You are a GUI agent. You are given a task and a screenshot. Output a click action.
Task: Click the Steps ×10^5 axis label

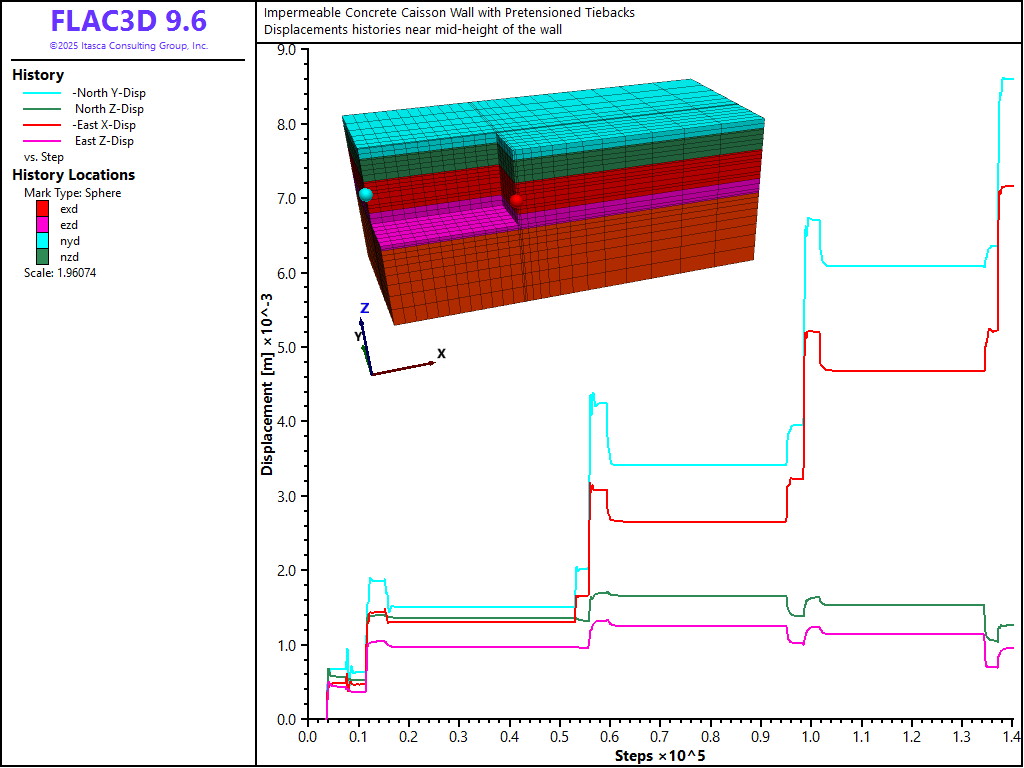pyautogui.click(x=660, y=755)
